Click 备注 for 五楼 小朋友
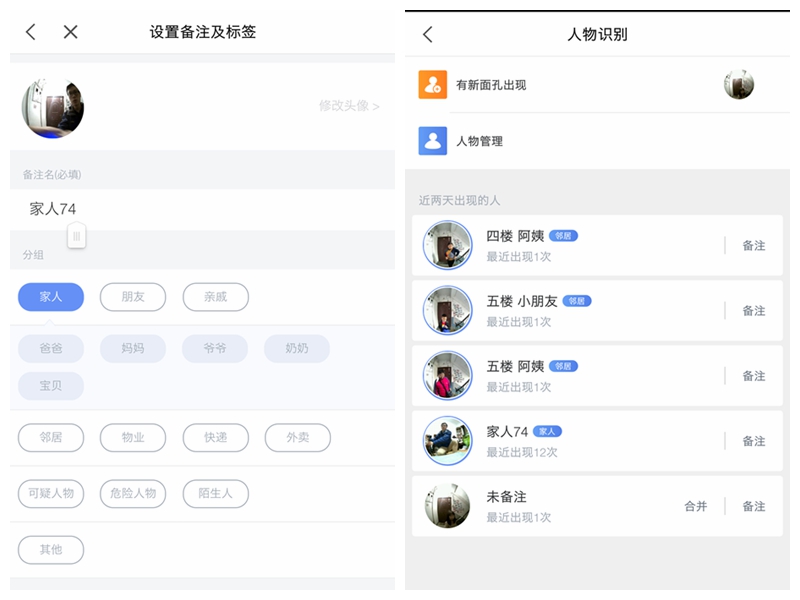Screen dimensions: 800x600 (x=754, y=311)
